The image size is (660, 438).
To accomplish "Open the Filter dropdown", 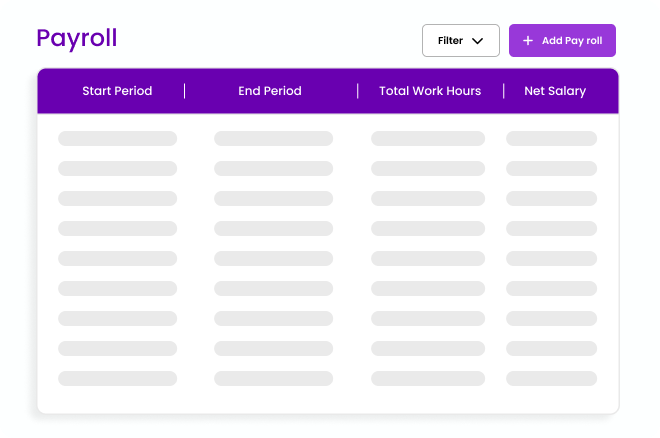I will click(460, 40).
